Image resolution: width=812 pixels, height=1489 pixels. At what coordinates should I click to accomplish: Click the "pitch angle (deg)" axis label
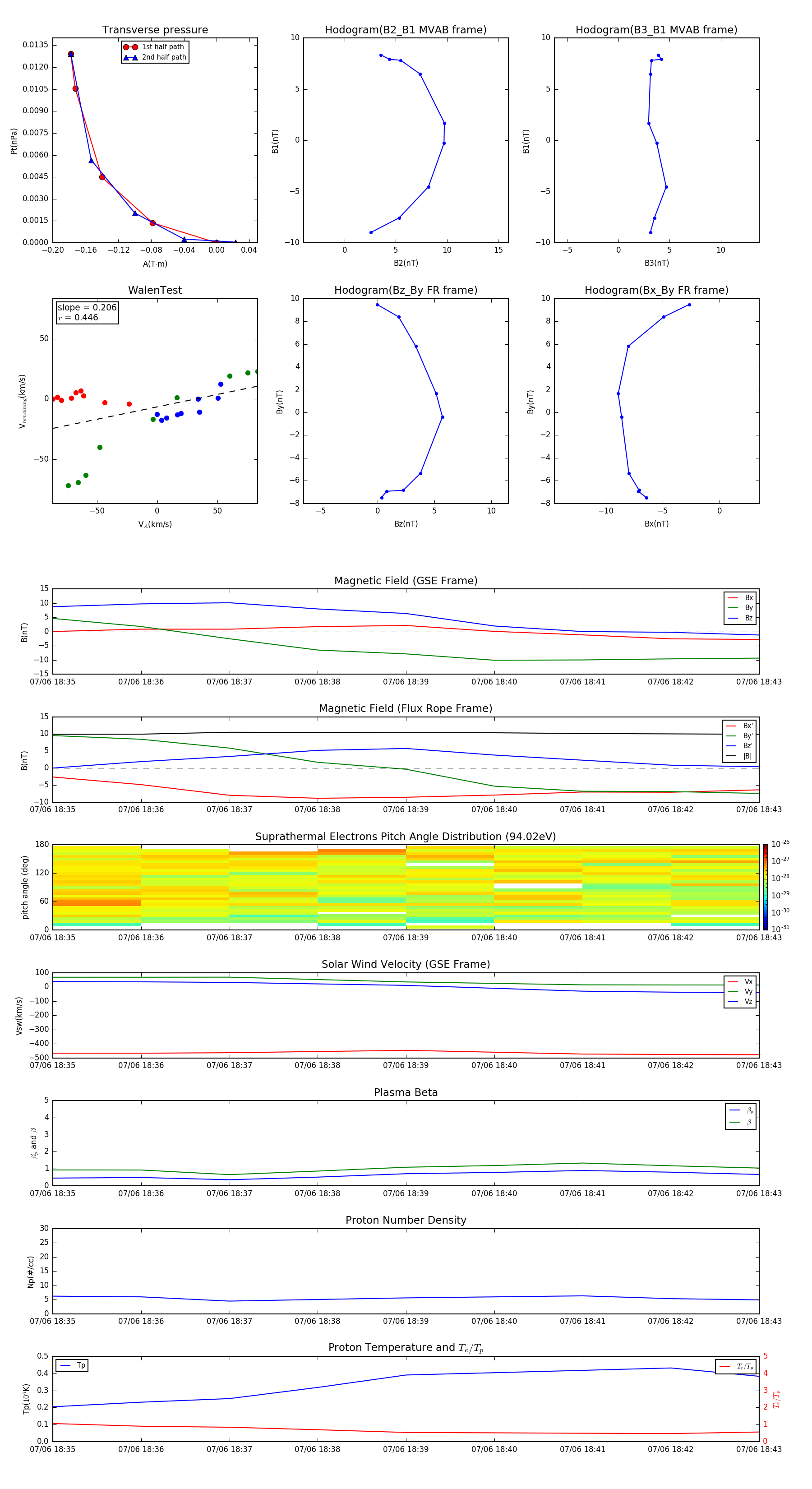(x=25, y=887)
